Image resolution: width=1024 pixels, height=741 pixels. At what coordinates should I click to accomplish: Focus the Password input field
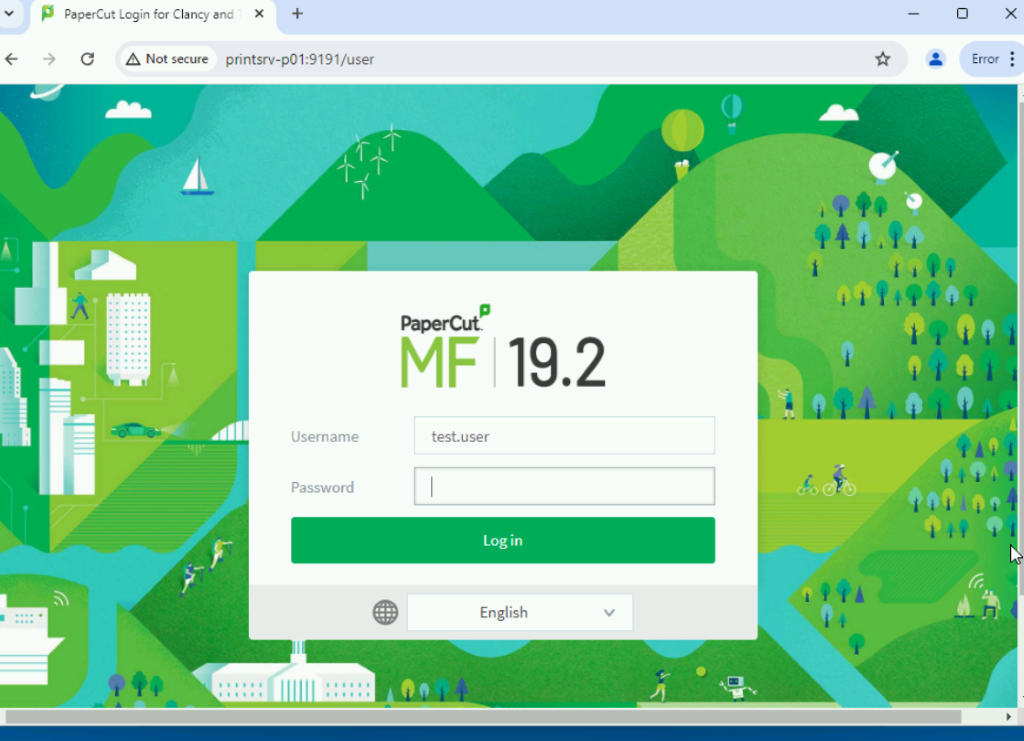tap(564, 486)
